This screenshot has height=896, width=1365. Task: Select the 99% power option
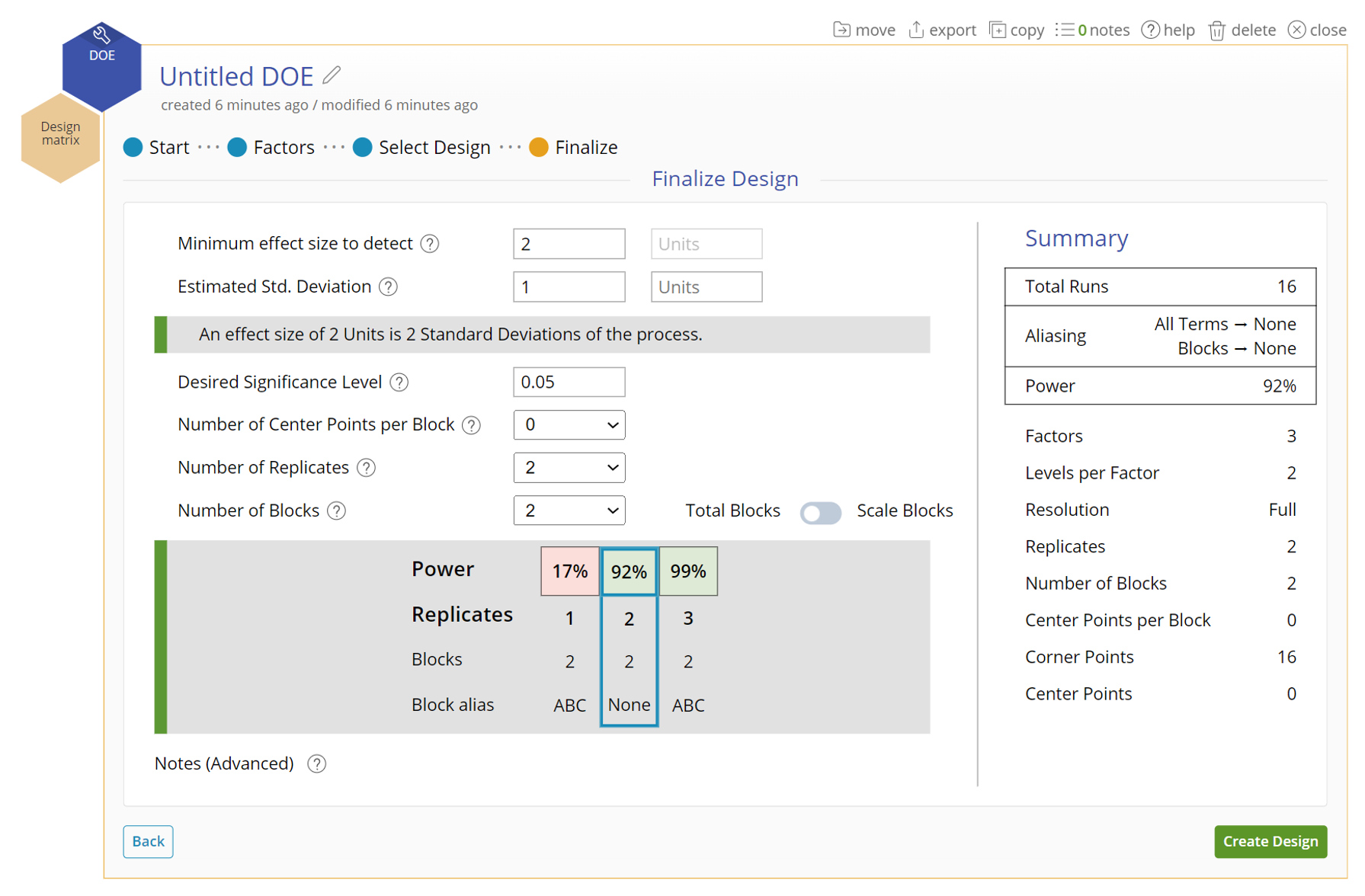click(688, 571)
